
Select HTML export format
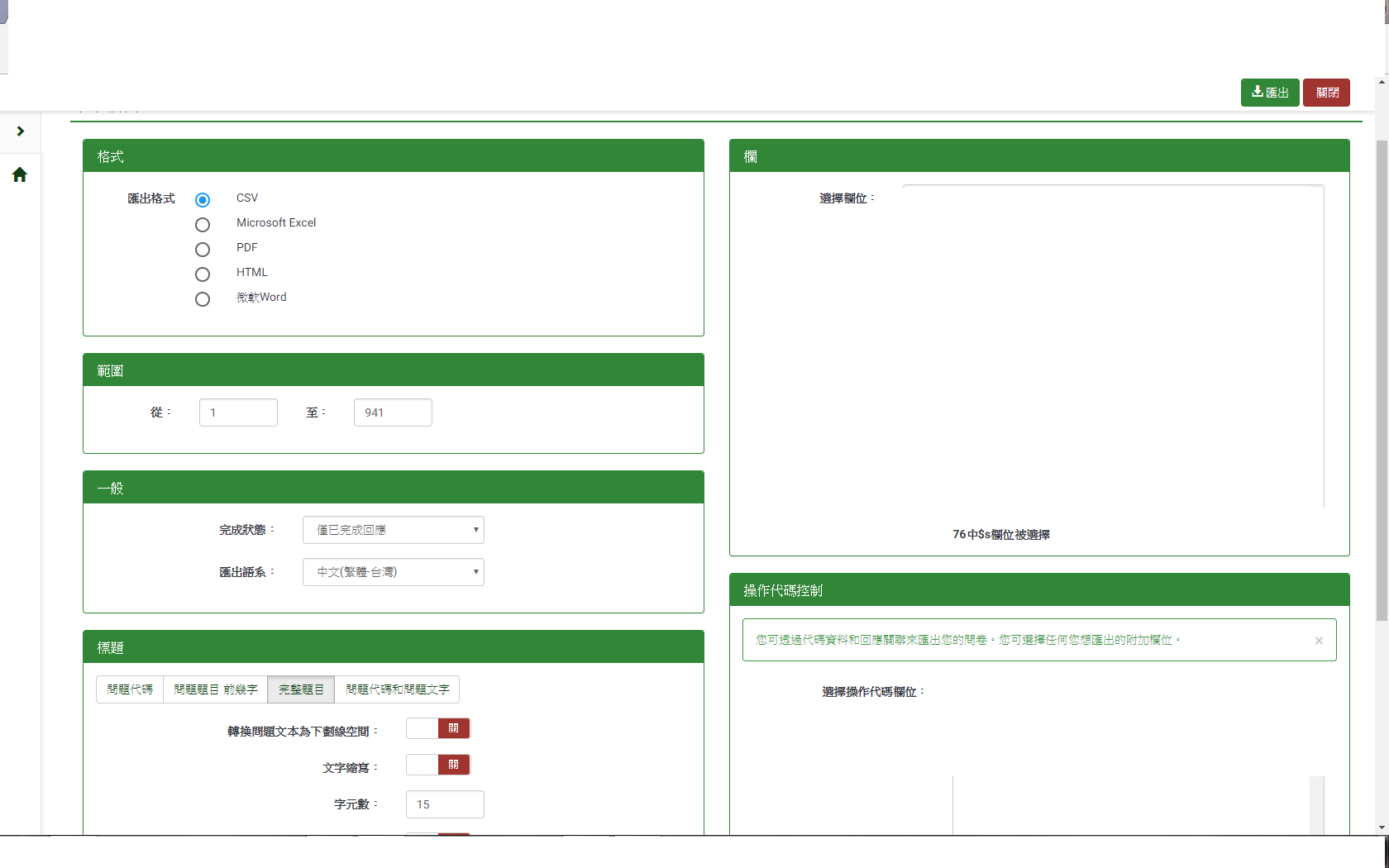tap(203, 274)
